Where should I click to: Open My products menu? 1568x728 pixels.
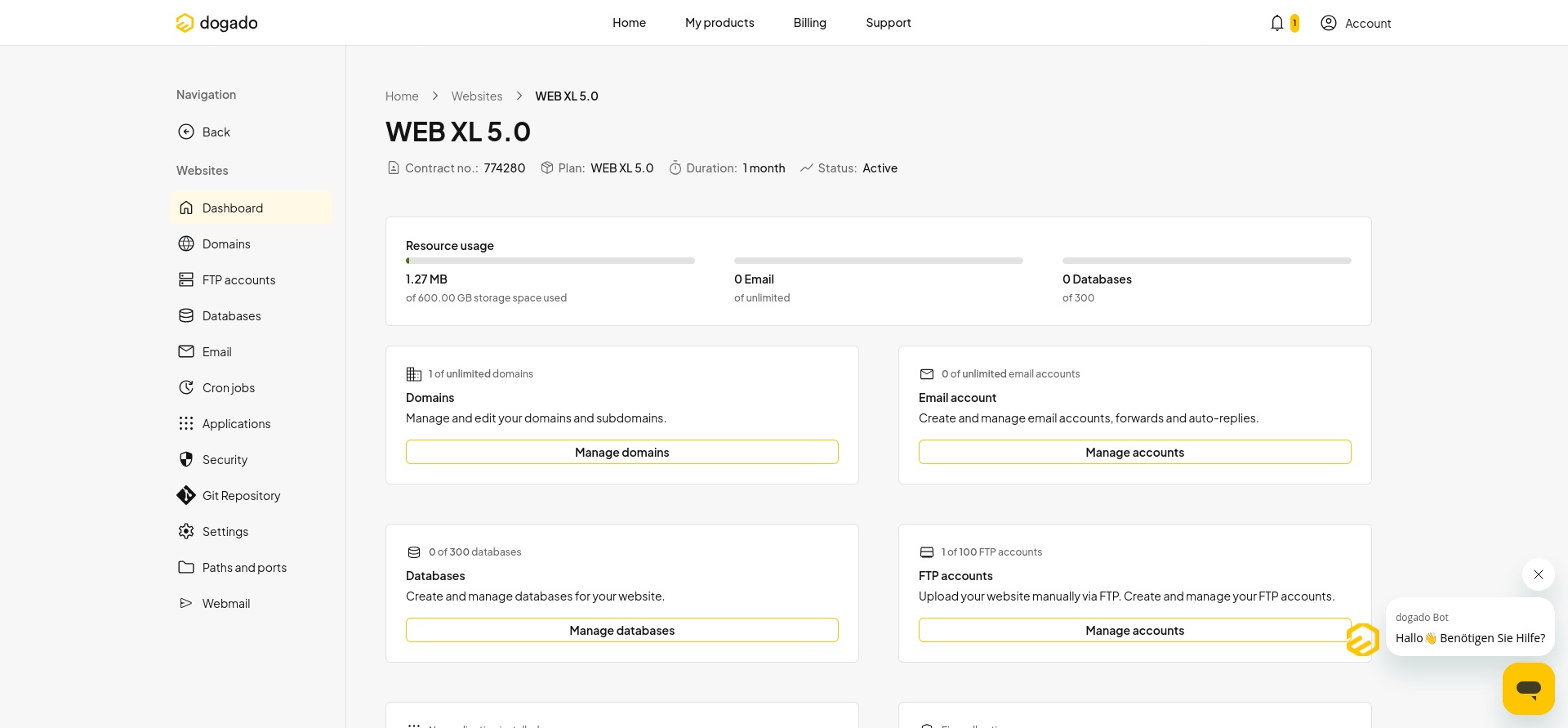[719, 23]
